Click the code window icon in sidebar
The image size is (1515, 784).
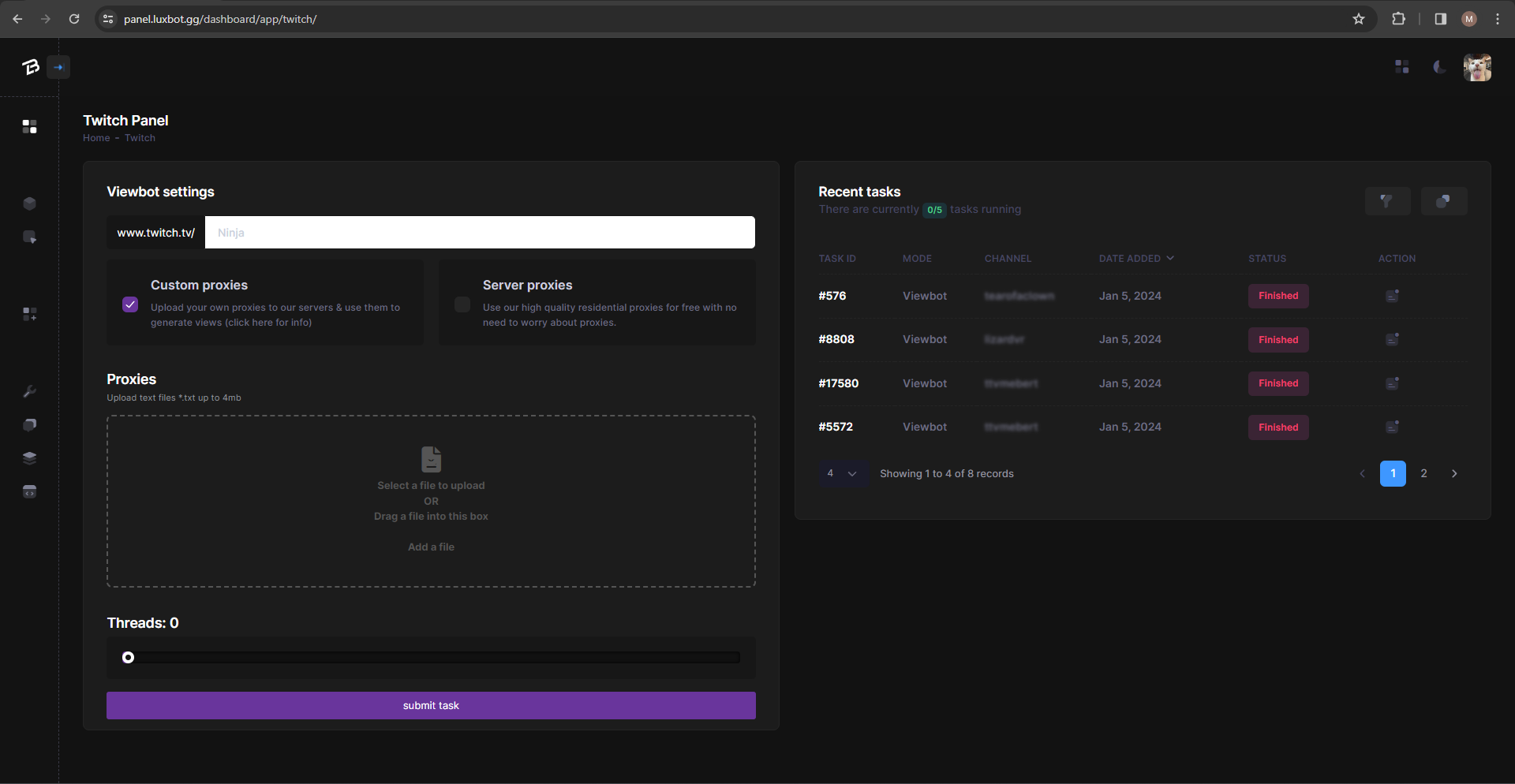pos(30,492)
